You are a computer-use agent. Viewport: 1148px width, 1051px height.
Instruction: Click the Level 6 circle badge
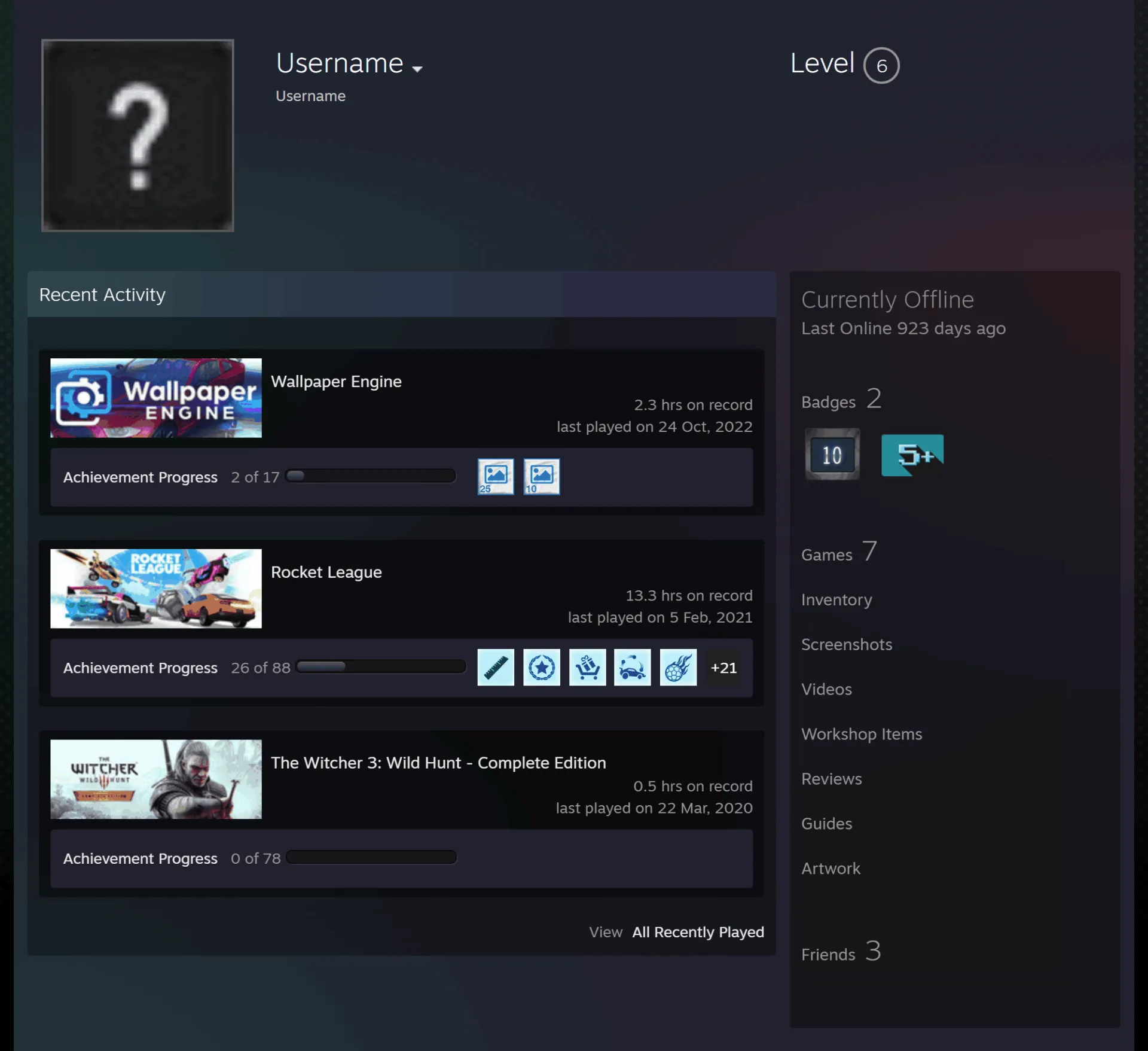click(x=881, y=65)
